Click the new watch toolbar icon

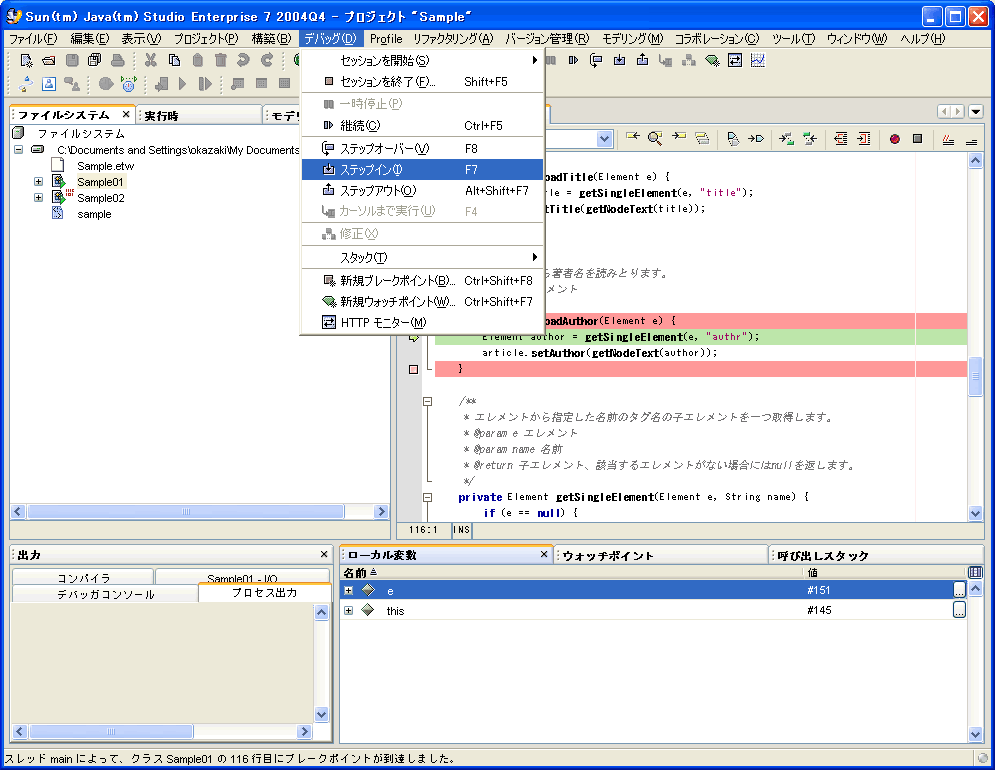(712, 60)
